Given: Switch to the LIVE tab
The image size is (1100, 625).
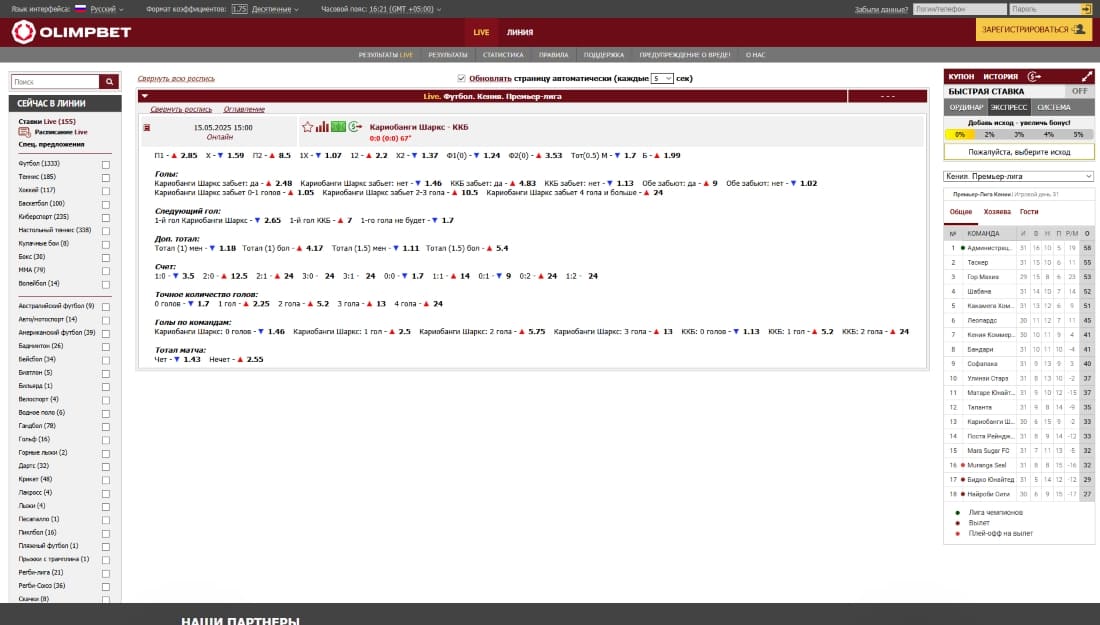Looking at the screenshot, I should pyautogui.click(x=481, y=32).
